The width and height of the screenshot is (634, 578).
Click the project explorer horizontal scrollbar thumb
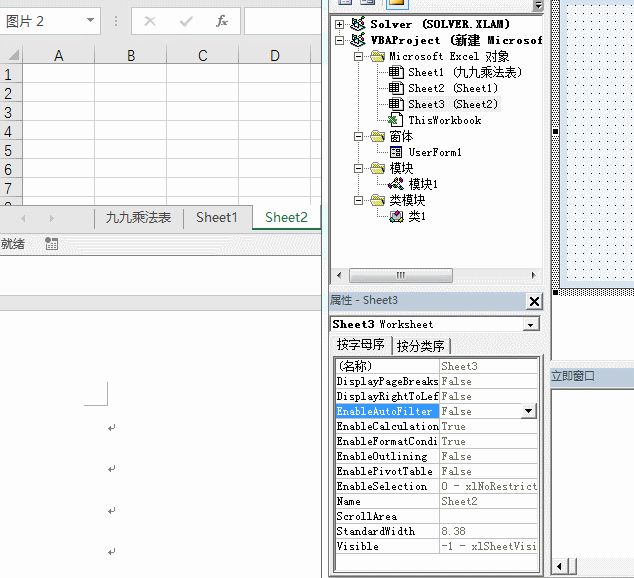[400, 275]
